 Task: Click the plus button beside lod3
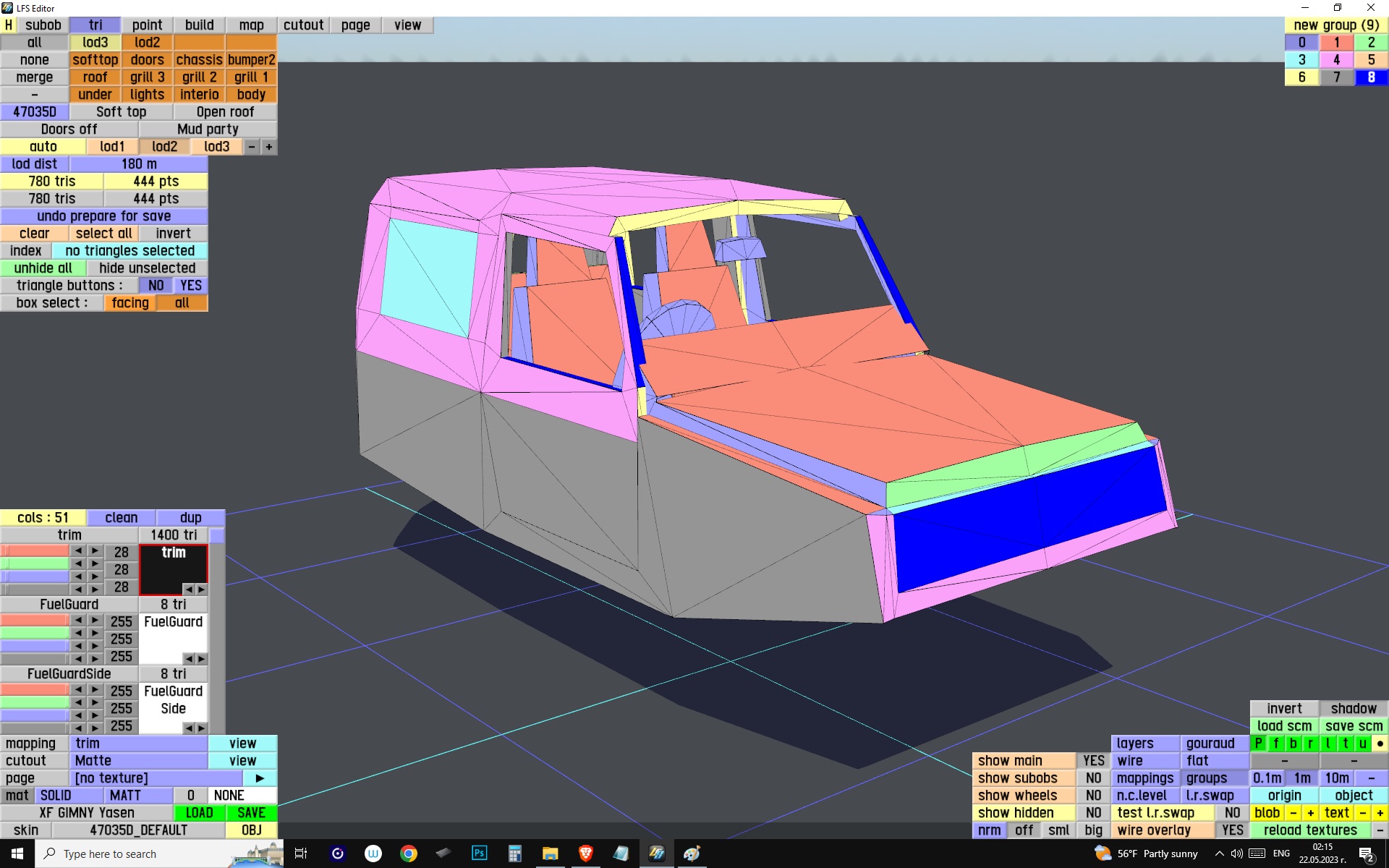pyautogui.click(x=268, y=146)
